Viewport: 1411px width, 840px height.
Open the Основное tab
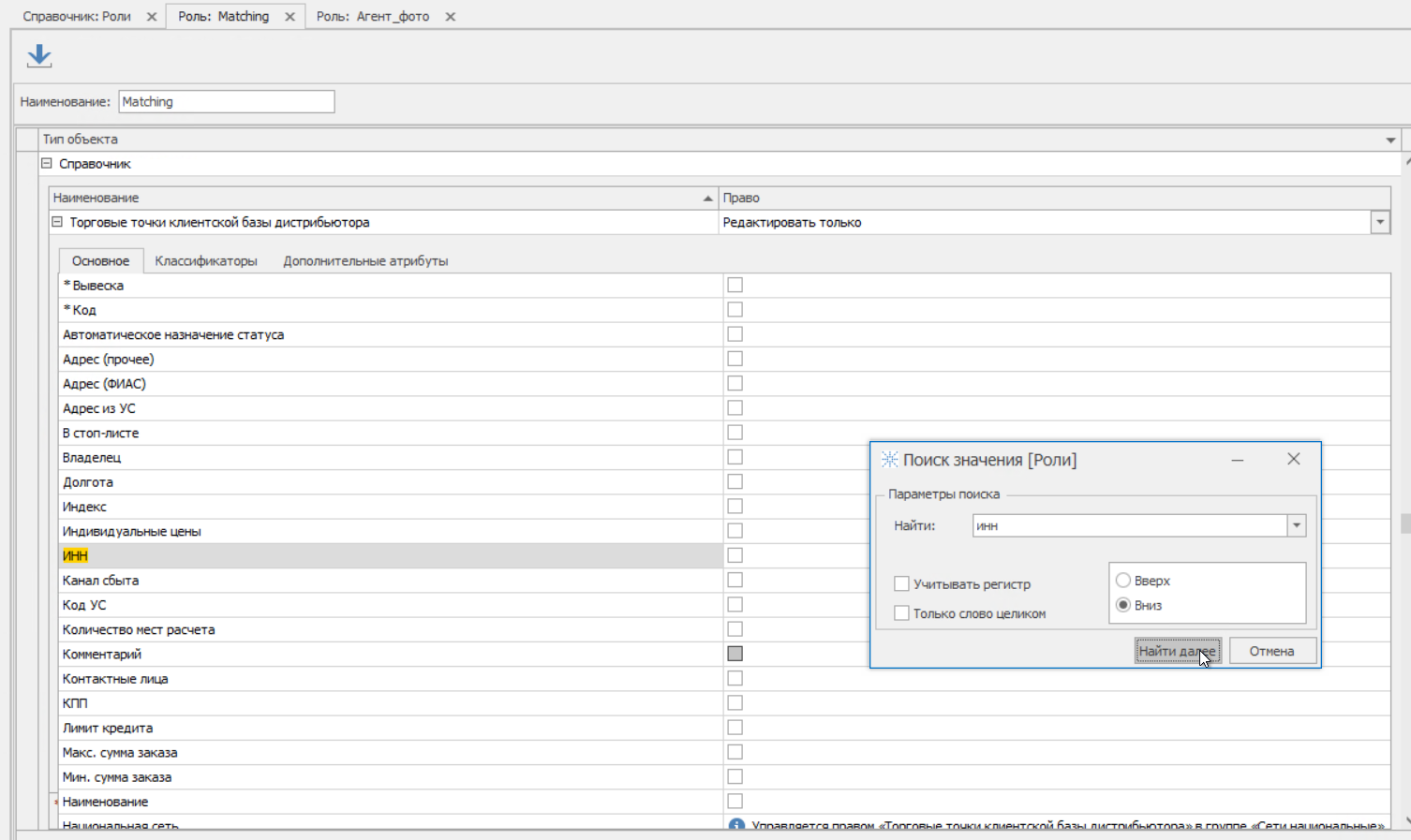[100, 261]
